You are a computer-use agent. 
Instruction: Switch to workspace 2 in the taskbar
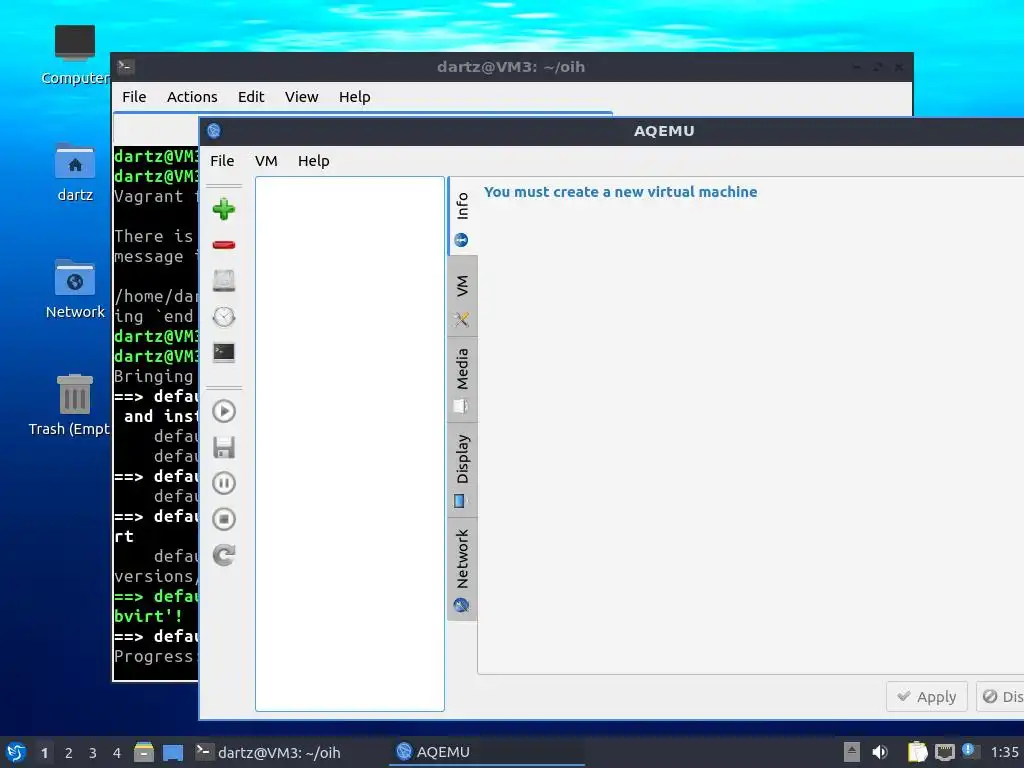tap(69, 753)
